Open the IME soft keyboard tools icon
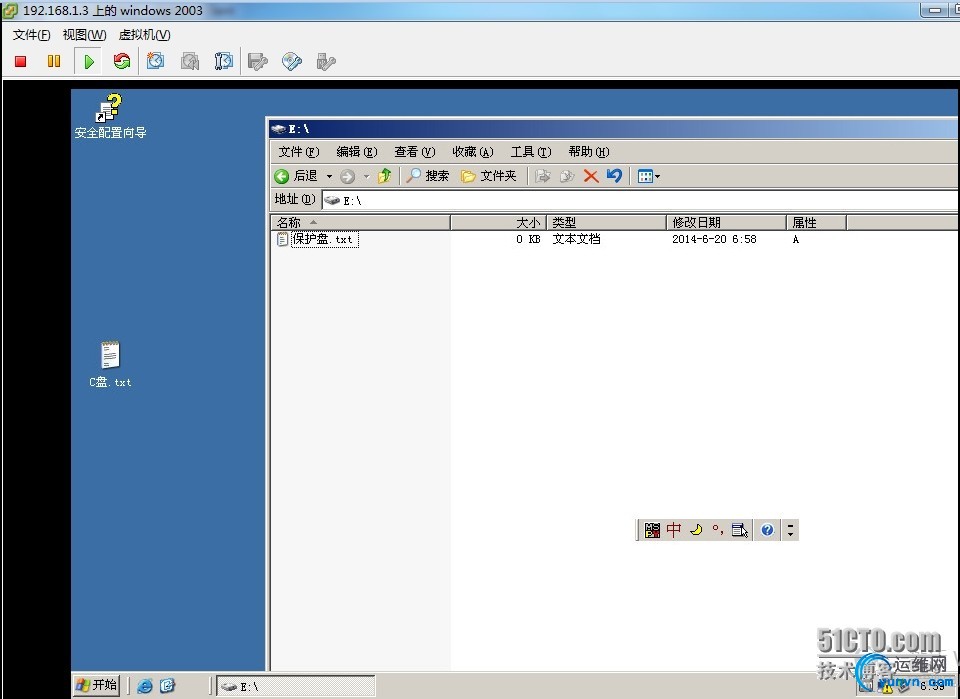Screen dimensions: 960x699 coord(740,530)
